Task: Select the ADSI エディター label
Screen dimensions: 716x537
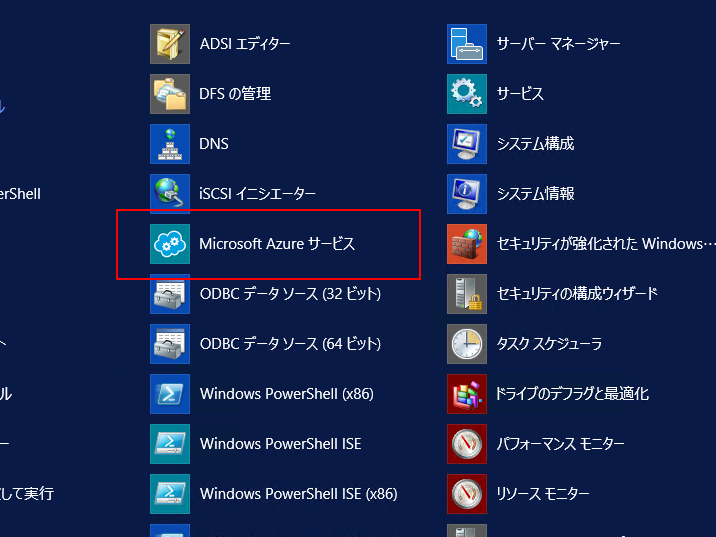Action: click(x=245, y=44)
